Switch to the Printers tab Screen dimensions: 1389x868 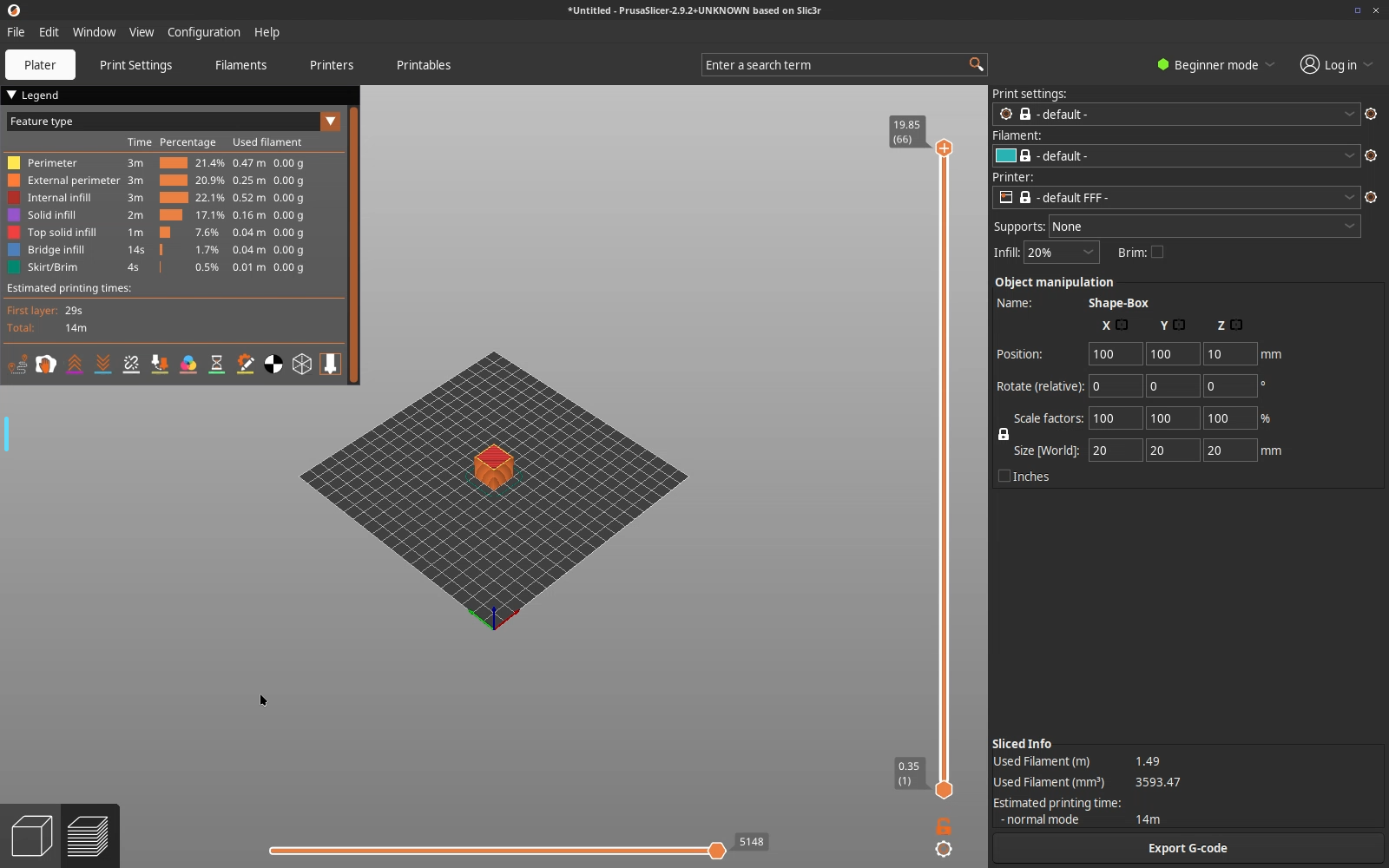tap(332, 65)
